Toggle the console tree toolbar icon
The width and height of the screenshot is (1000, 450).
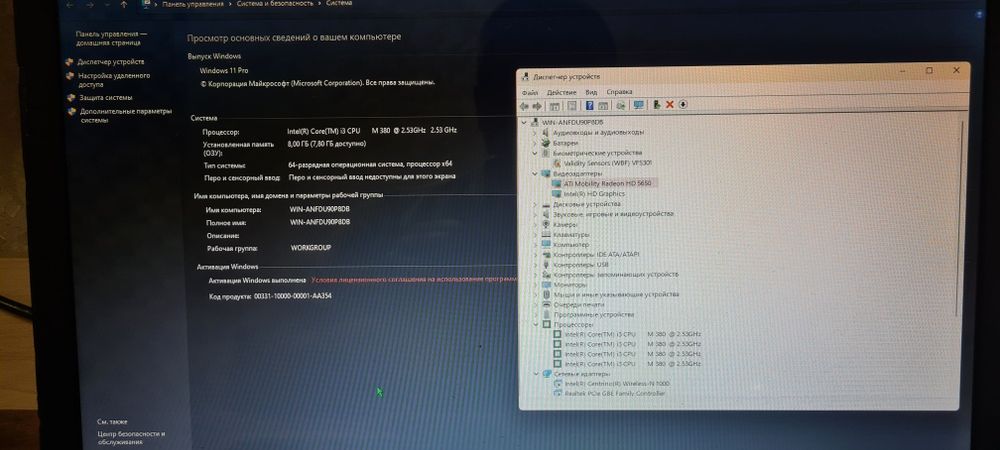click(x=555, y=106)
